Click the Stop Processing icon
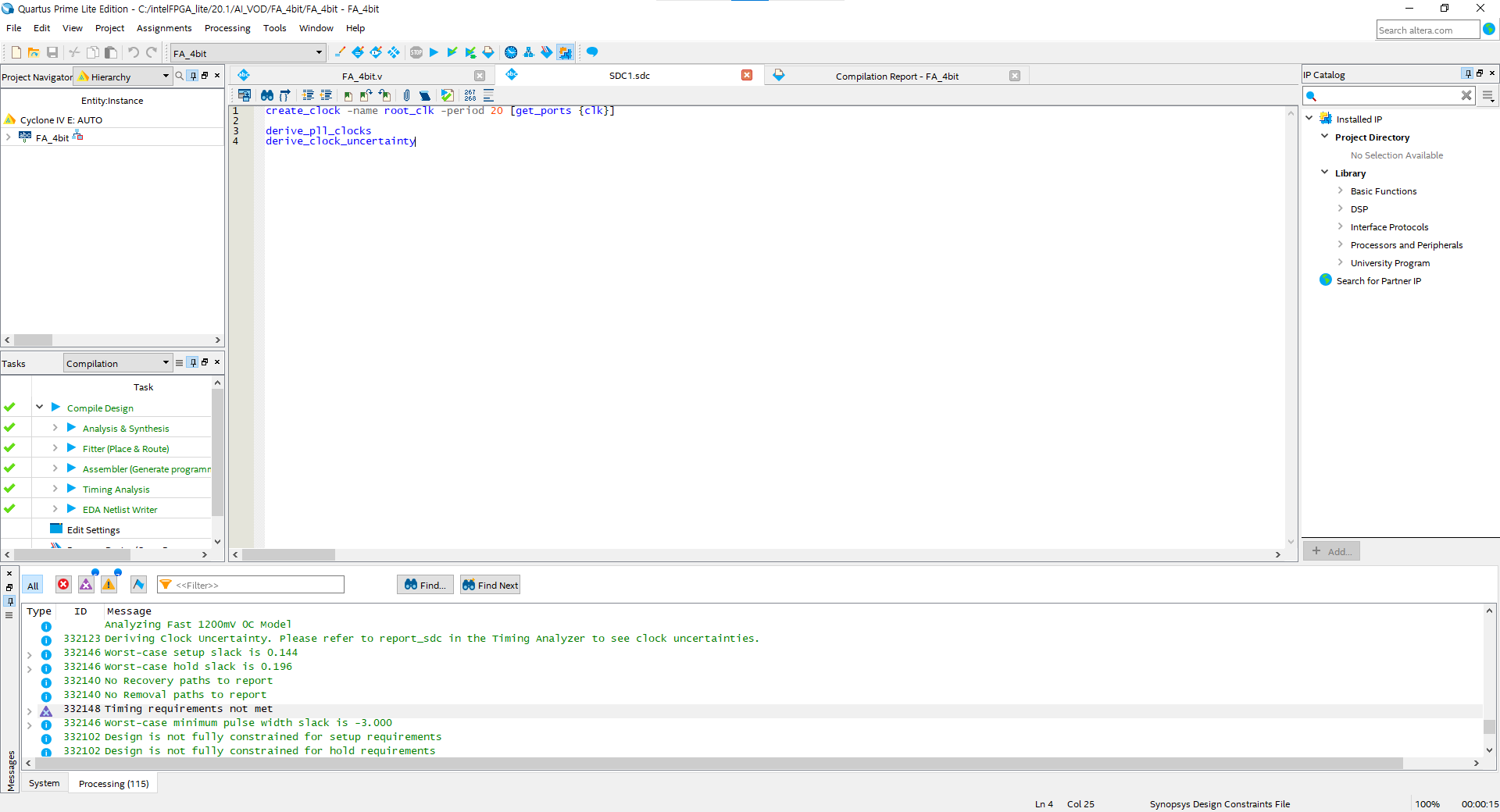The height and width of the screenshot is (812, 1500). coord(416,52)
